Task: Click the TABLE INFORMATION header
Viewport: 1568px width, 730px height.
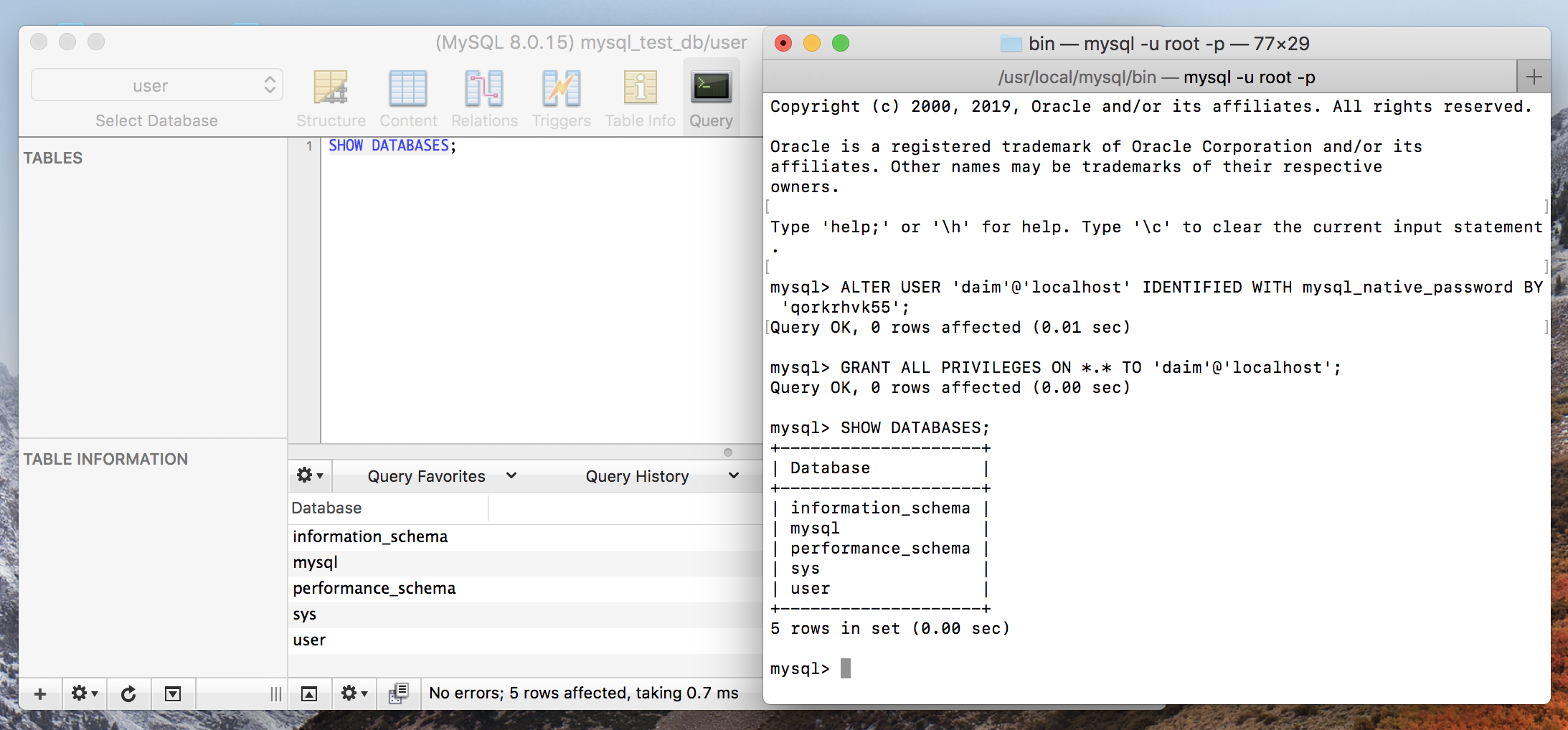Action: (x=105, y=459)
